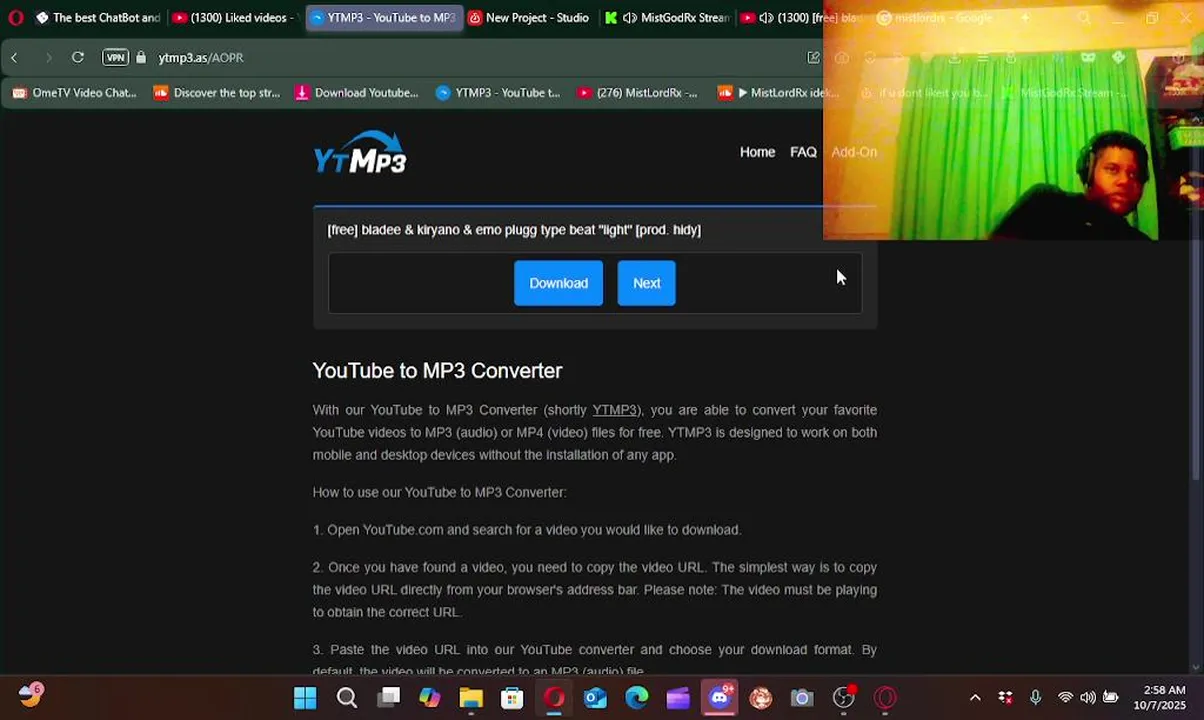Open the weather widget on taskbar
The image size is (1204, 720).
(x=31, y=693)
